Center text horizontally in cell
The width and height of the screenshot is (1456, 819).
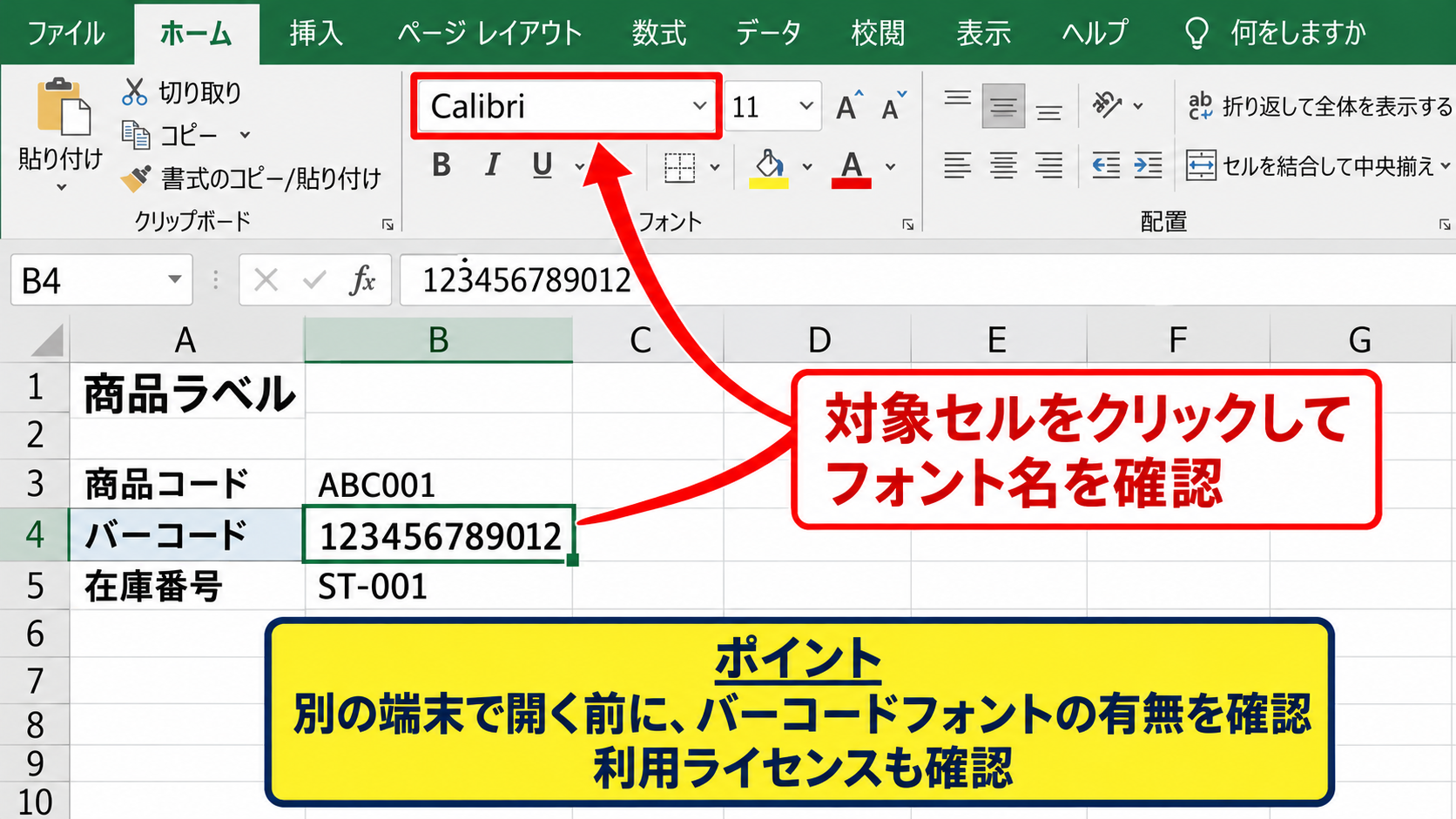pyautogui.click(x=1003, y=165)
